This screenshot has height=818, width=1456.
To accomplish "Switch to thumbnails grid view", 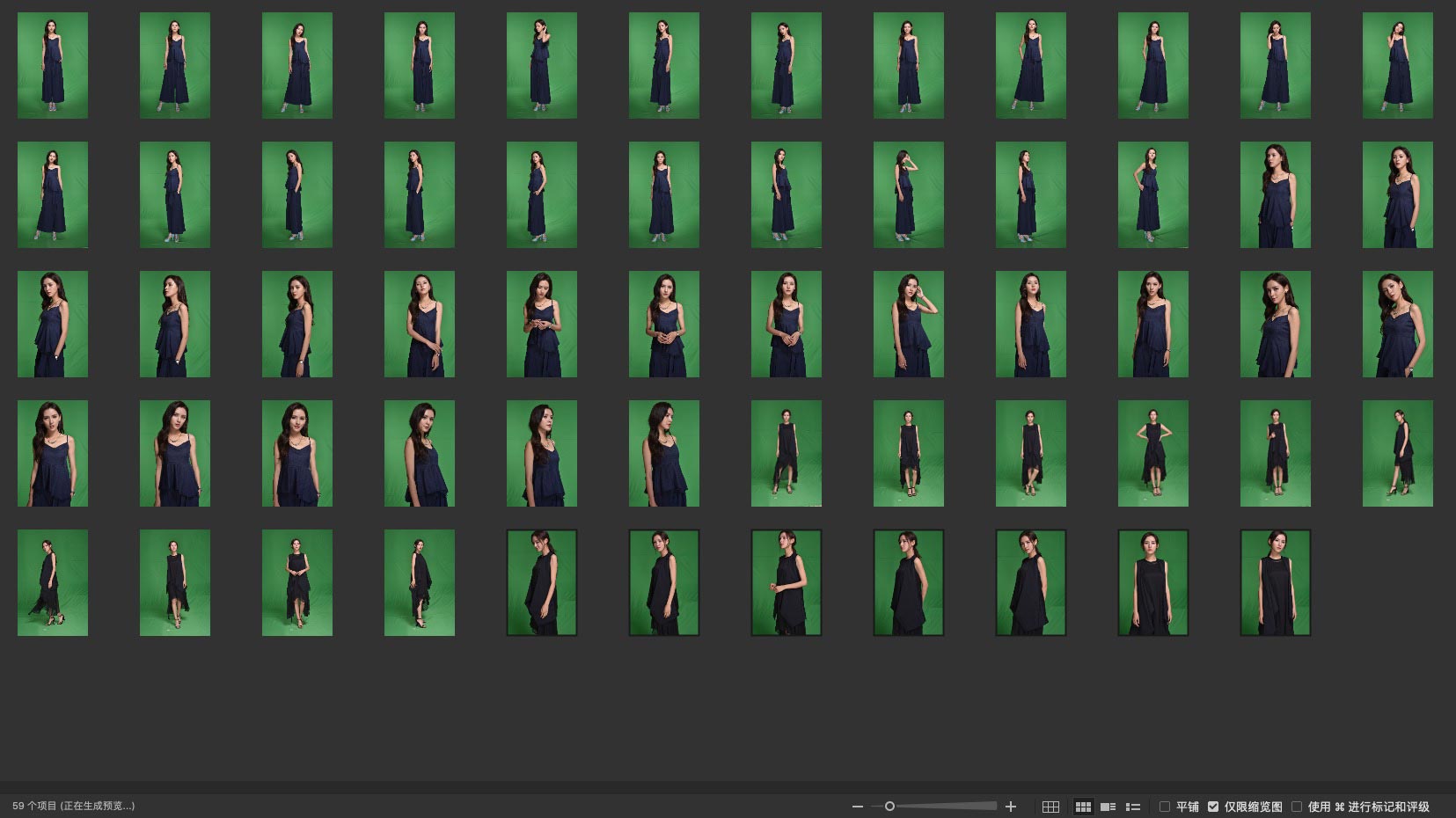I will [1083, 807].
